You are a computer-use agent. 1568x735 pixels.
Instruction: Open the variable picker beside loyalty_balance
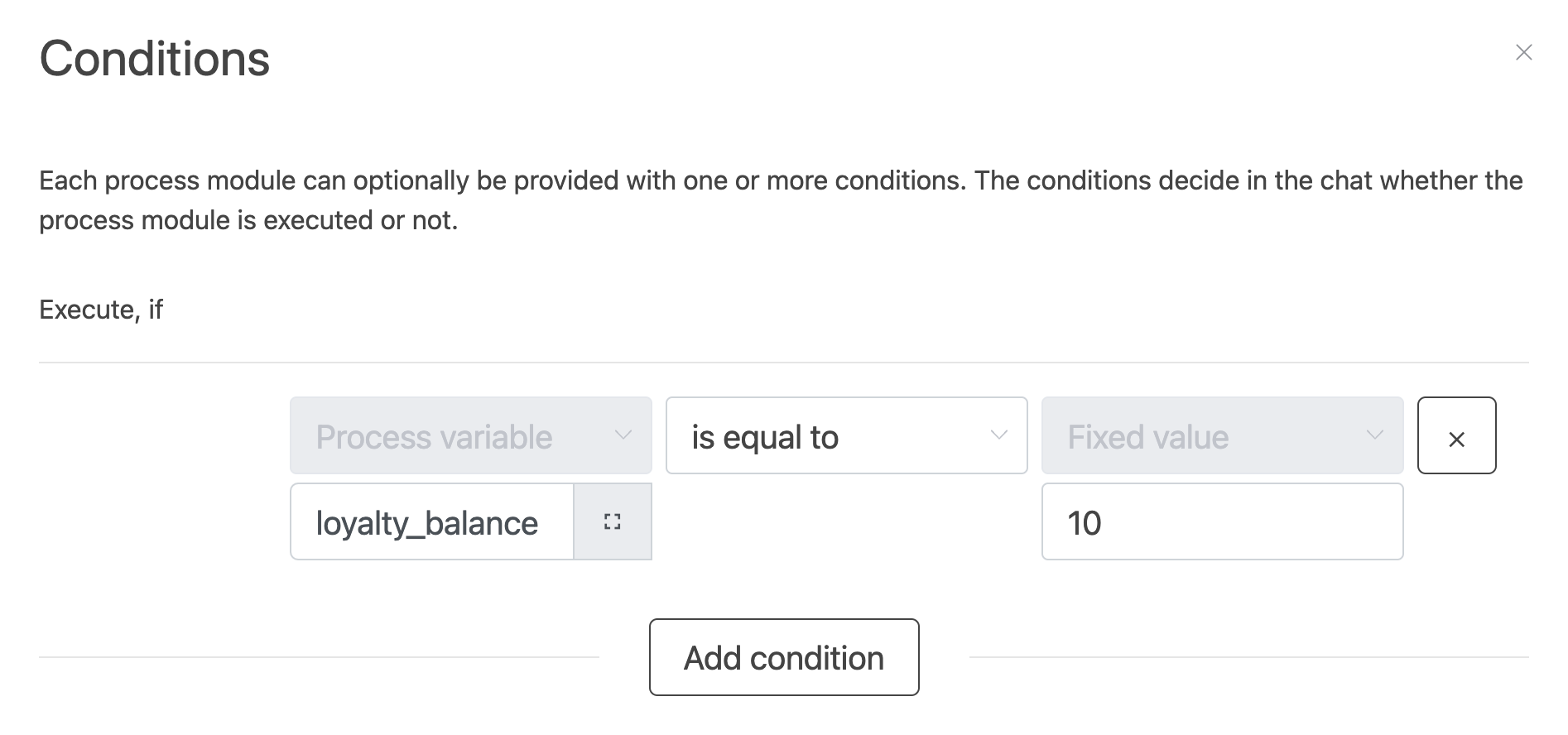pyautogui.click(x=613, y=522)
